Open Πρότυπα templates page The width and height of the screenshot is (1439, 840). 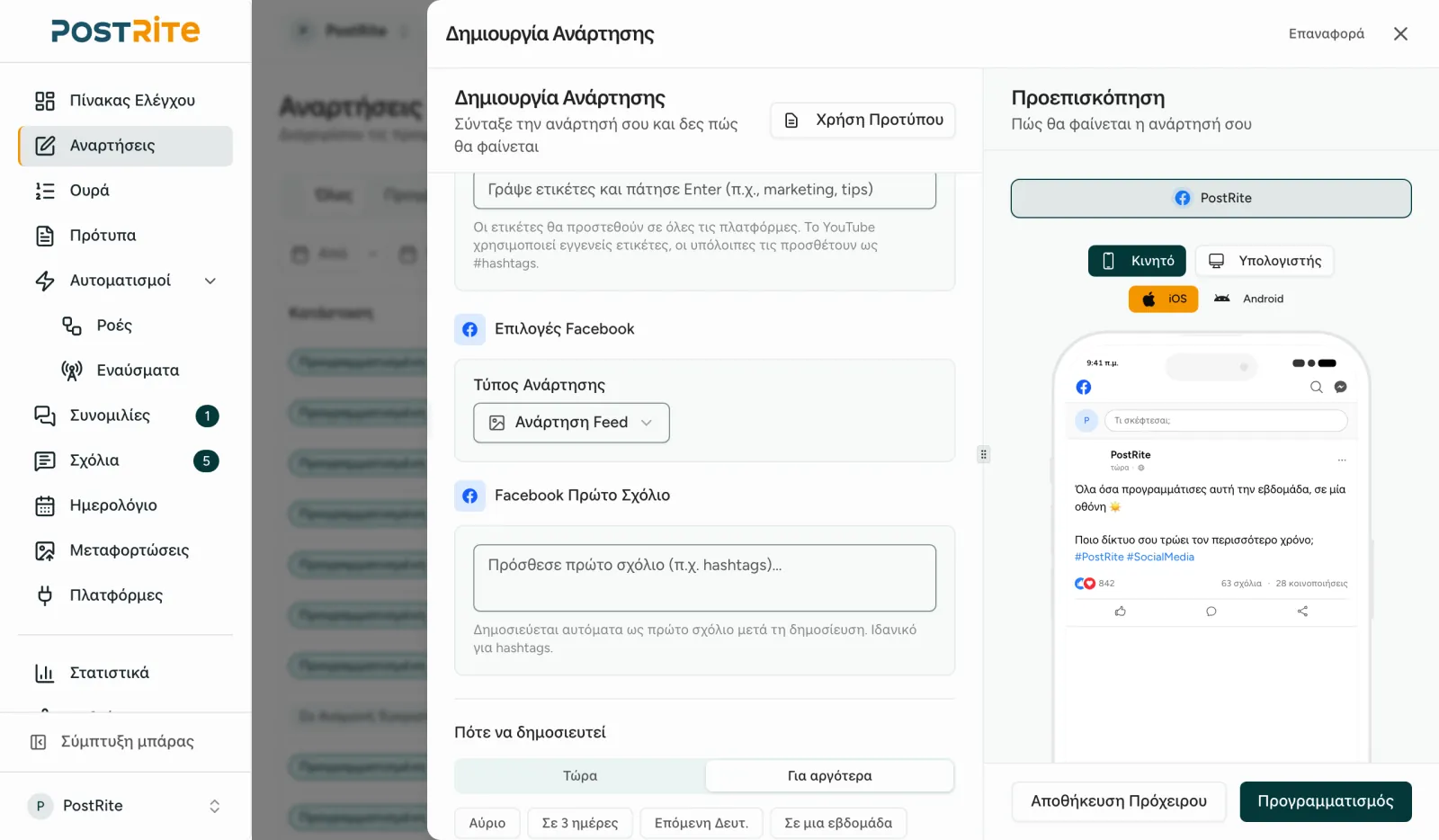[x=125, y=236]
